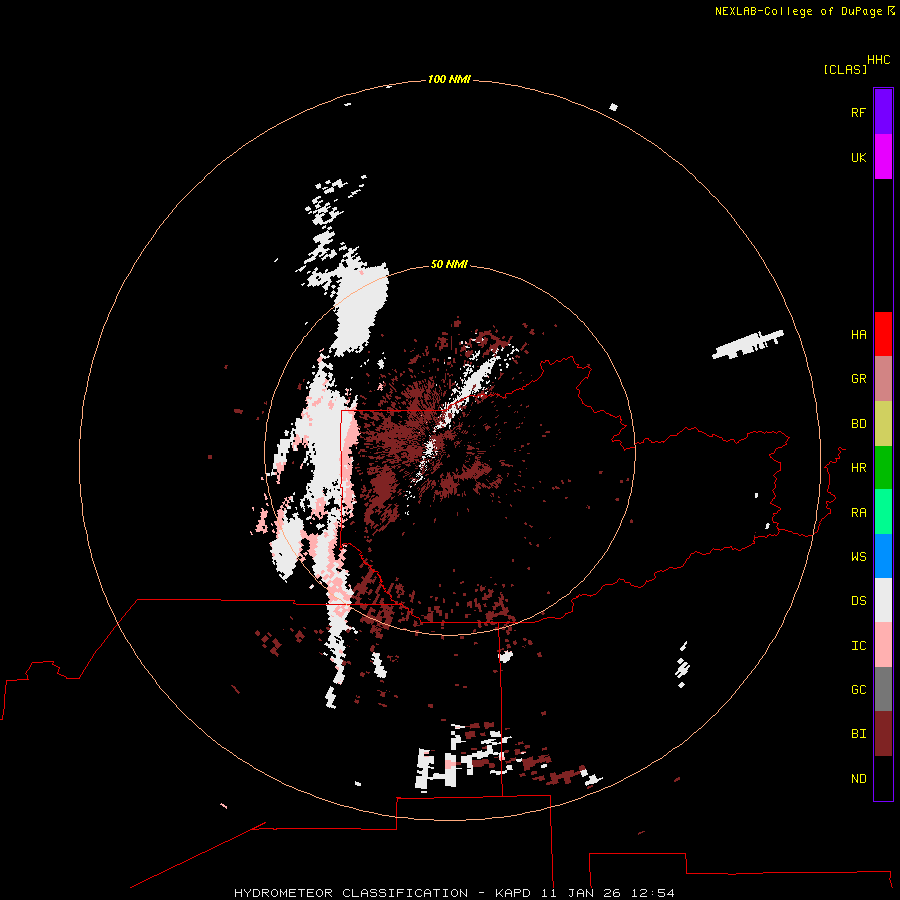This screenshot has width=900, height=900.
Task: Click the DS white legend swatch
Action: click(883, 600)
